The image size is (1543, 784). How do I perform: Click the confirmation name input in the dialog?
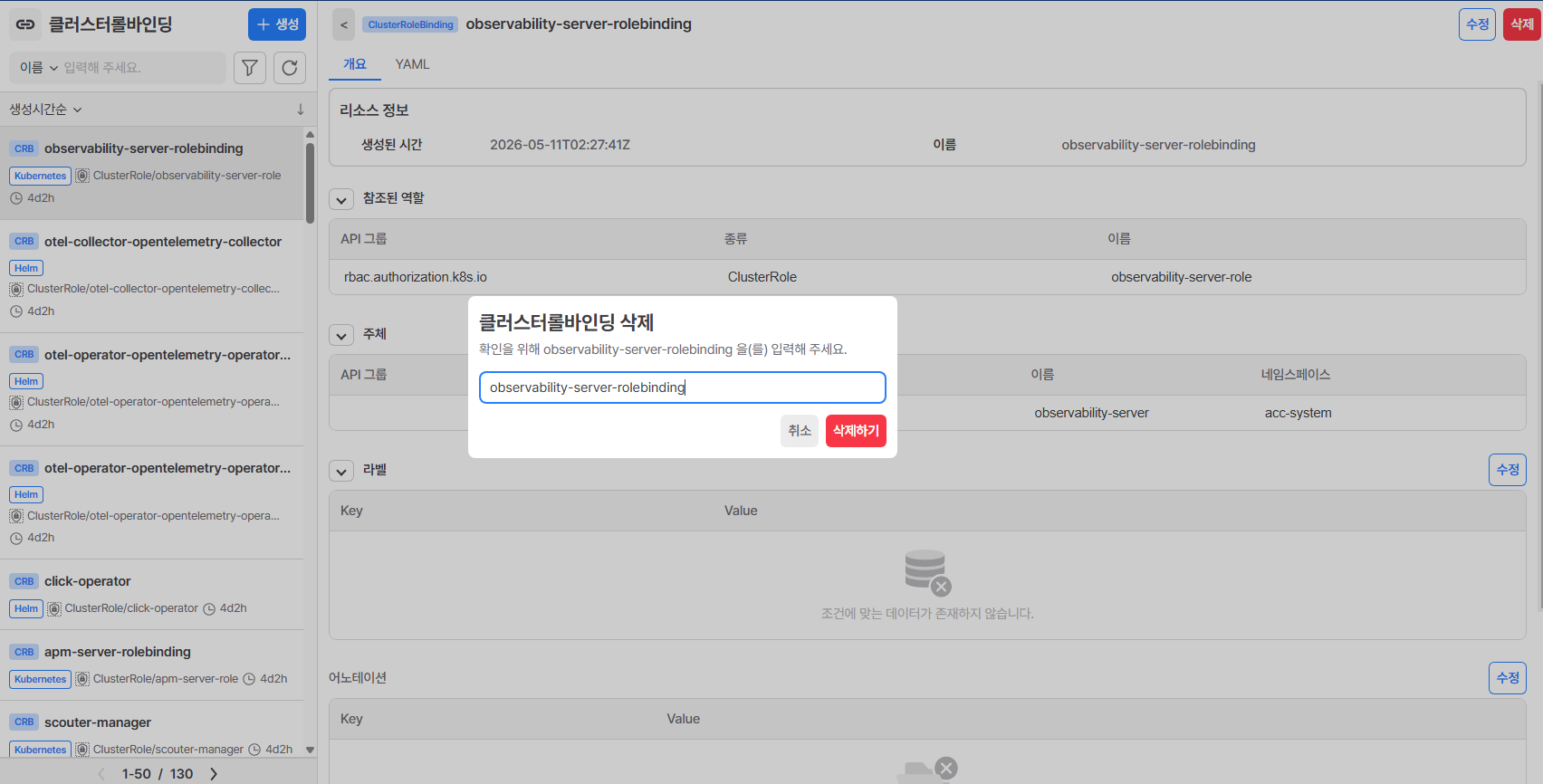click(683, 387)
